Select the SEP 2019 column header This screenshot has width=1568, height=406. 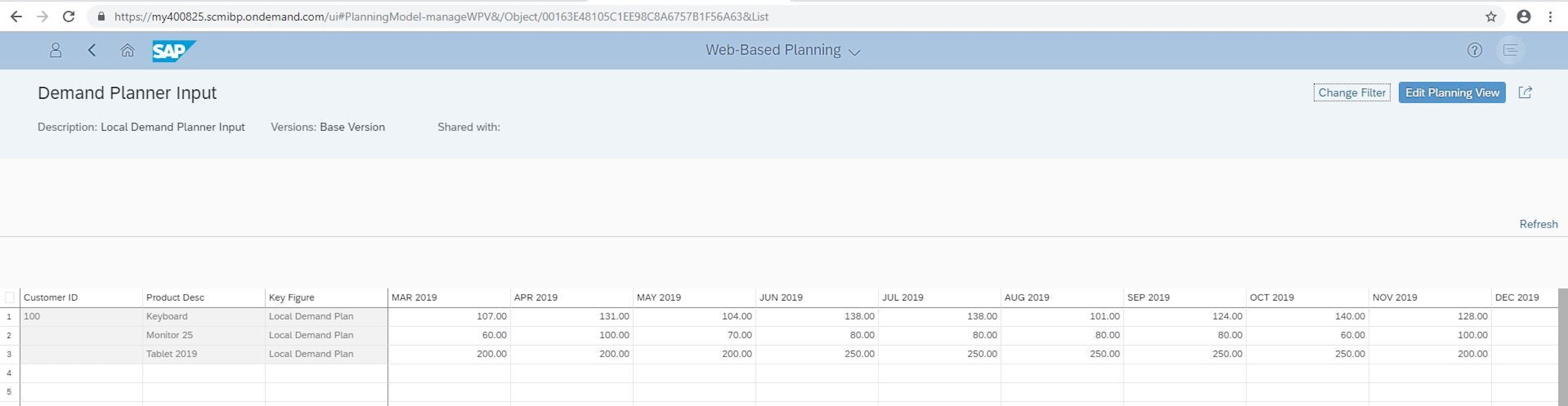(1185, 297)
